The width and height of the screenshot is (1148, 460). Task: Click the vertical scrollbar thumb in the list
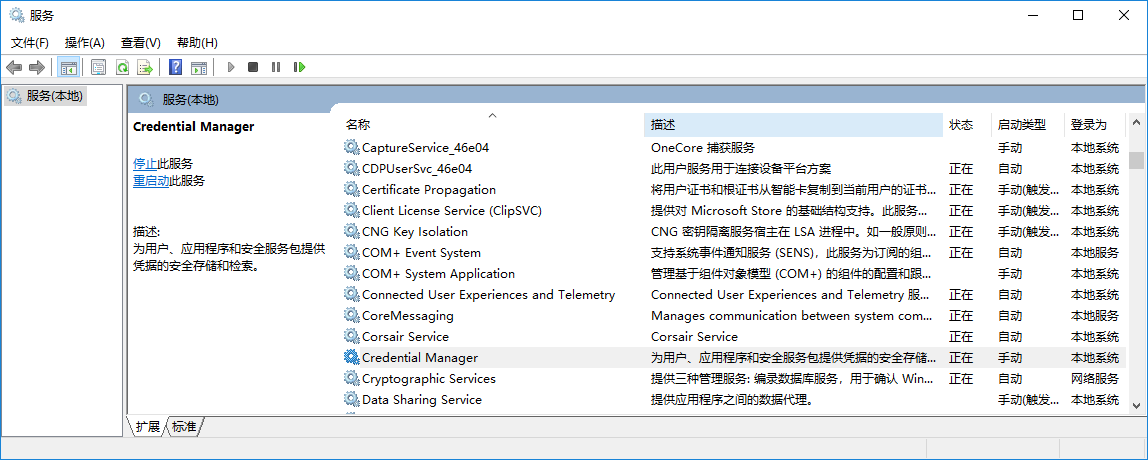tap(1136, 160)
